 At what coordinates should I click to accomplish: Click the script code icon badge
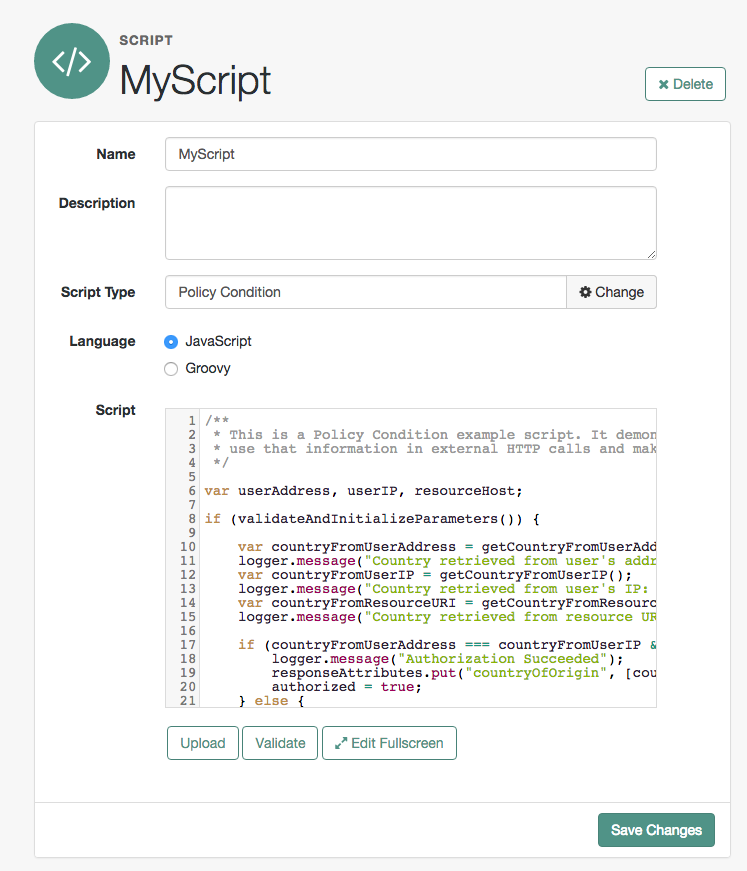point(72,61)
